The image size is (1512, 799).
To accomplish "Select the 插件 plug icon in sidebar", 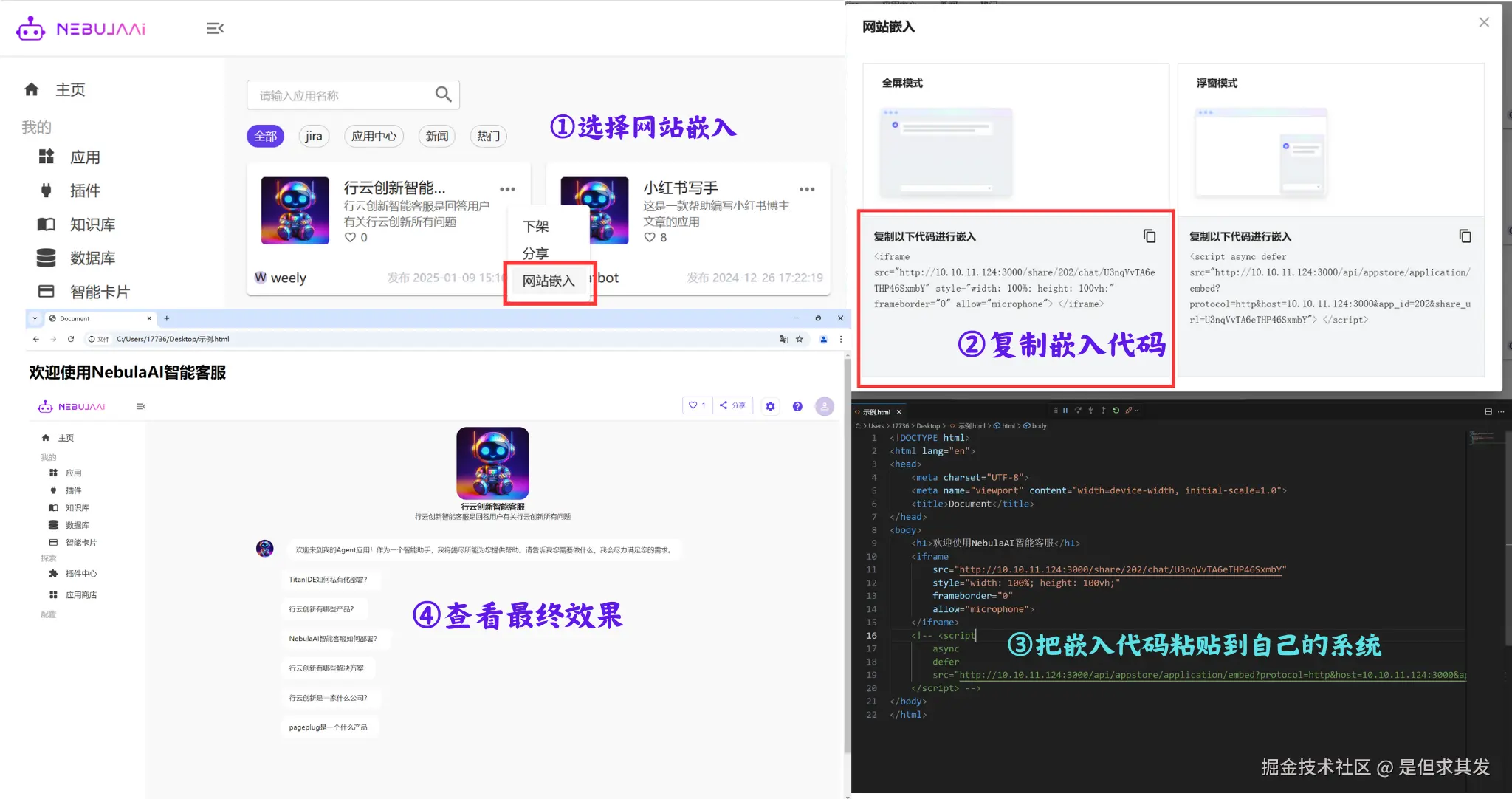I will (x=46, y=191).
